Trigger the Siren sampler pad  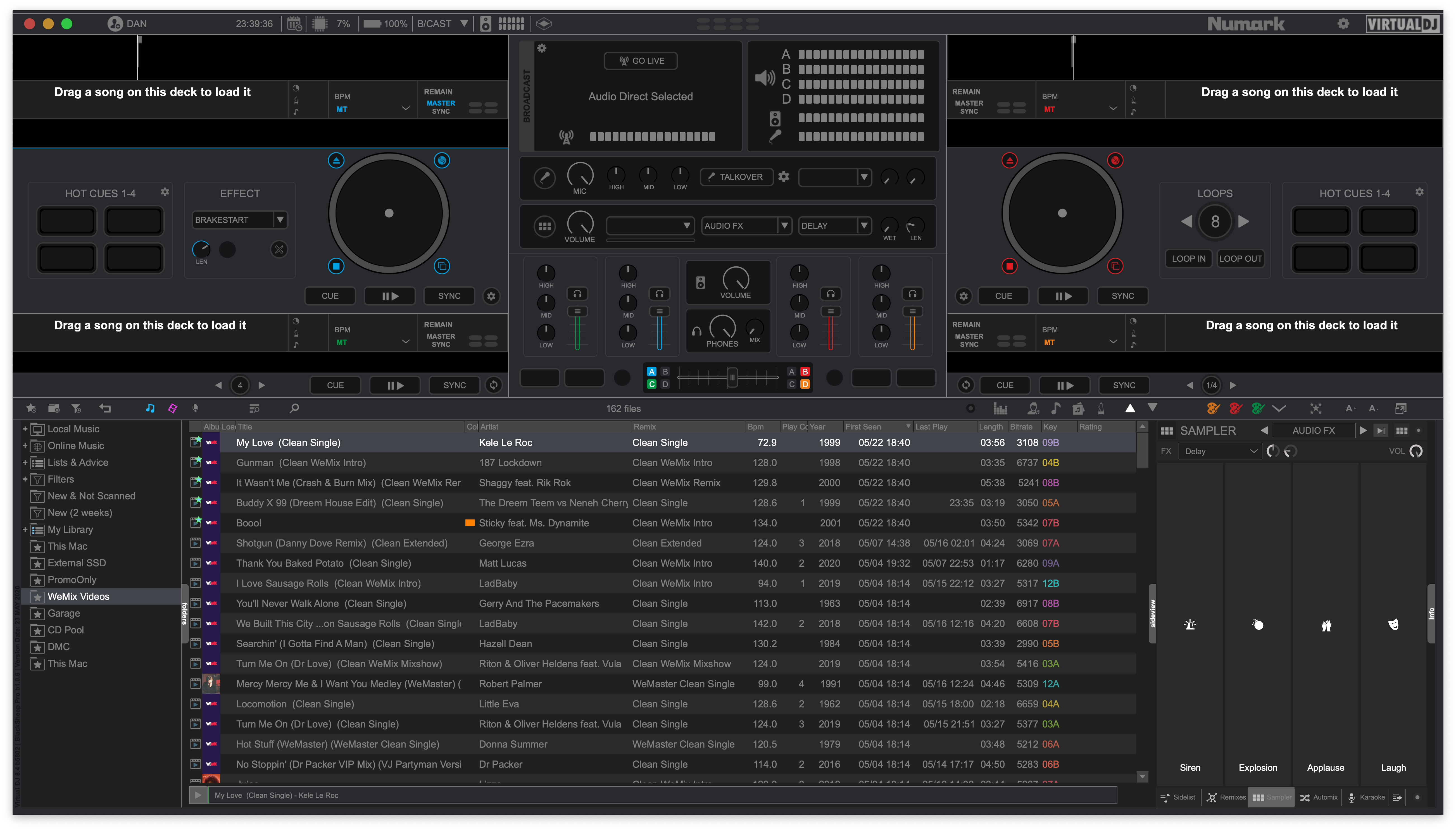pos(1190,625)
